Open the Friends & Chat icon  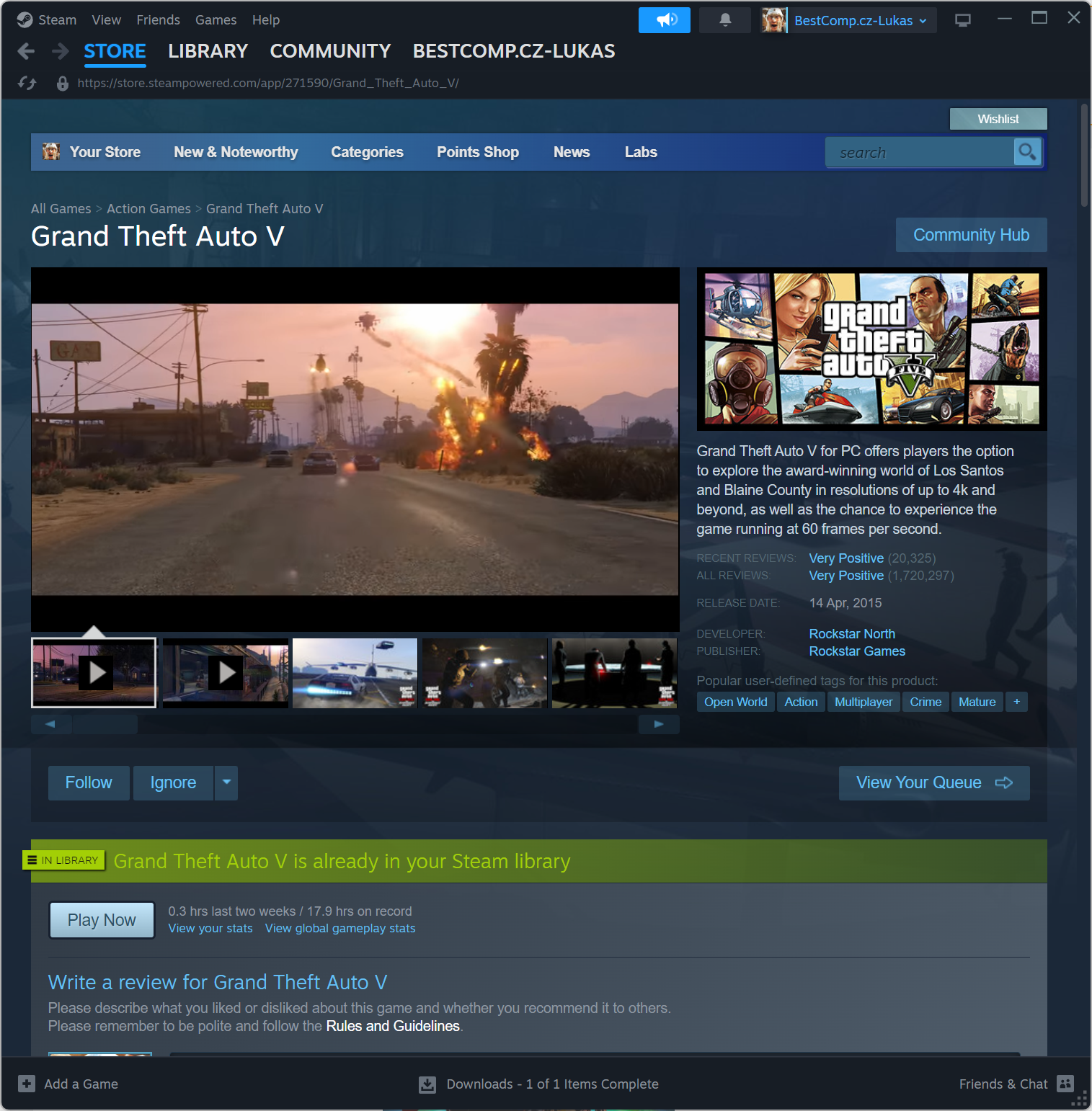pos(1065,1084)
